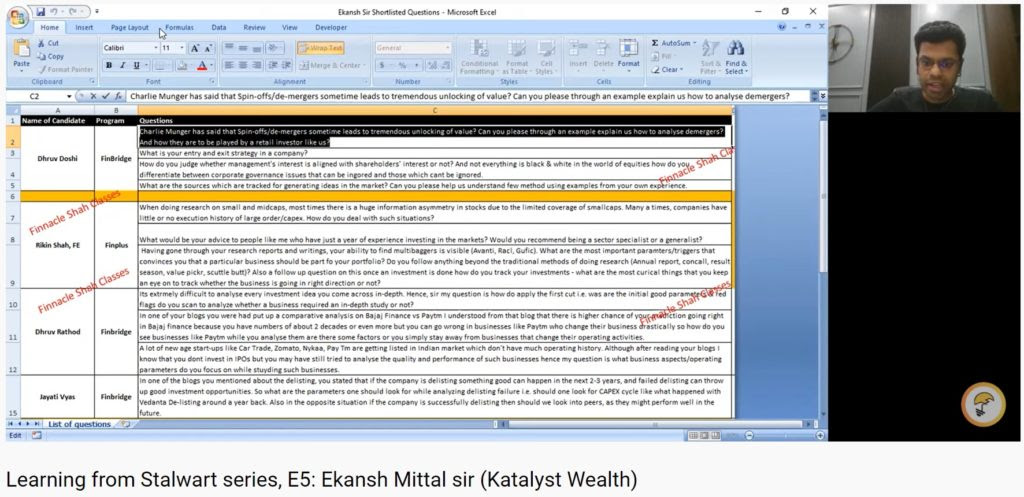This screenshot has width=1024, height=497.
Task: Click the Accounting dollar format icon
Action: click(x=382, y=65)
